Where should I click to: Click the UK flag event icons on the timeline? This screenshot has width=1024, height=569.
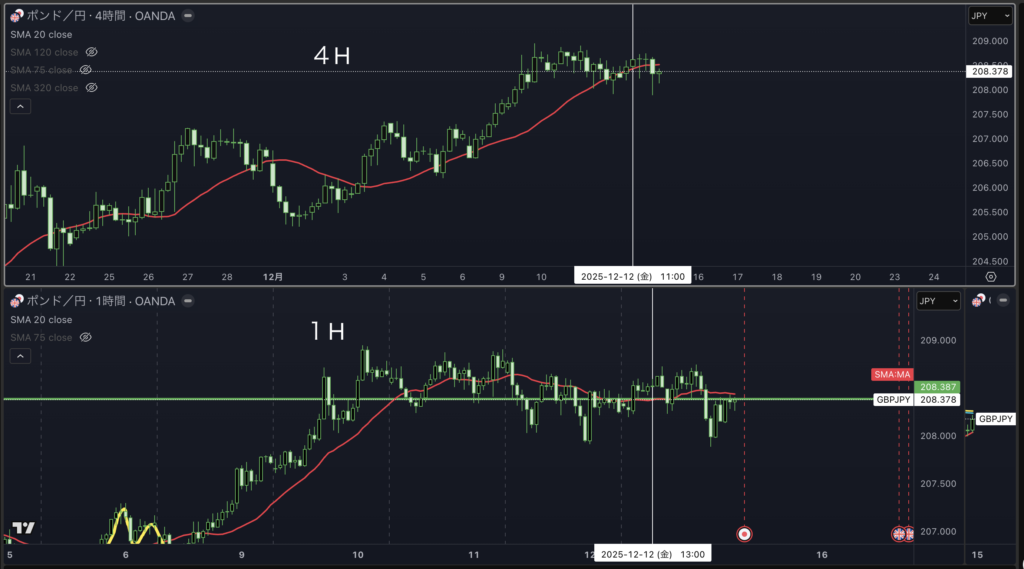[903, 534]
